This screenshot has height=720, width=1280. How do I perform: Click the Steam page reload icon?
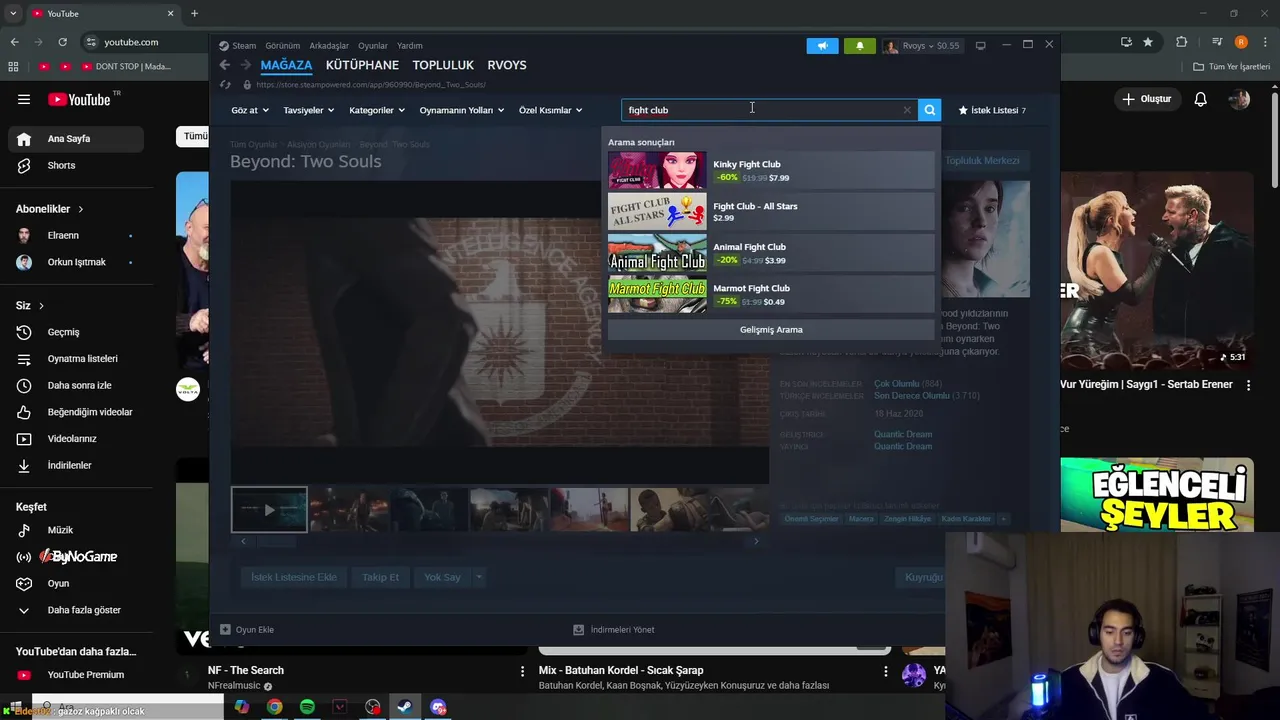(225, 85)
